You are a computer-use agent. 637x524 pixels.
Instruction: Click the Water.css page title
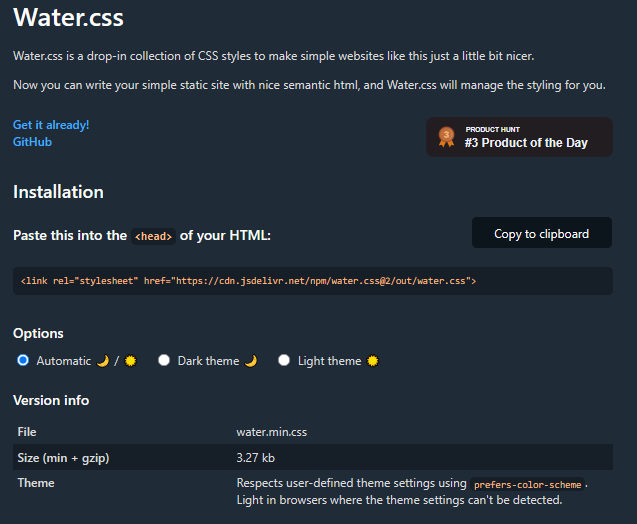69,18
